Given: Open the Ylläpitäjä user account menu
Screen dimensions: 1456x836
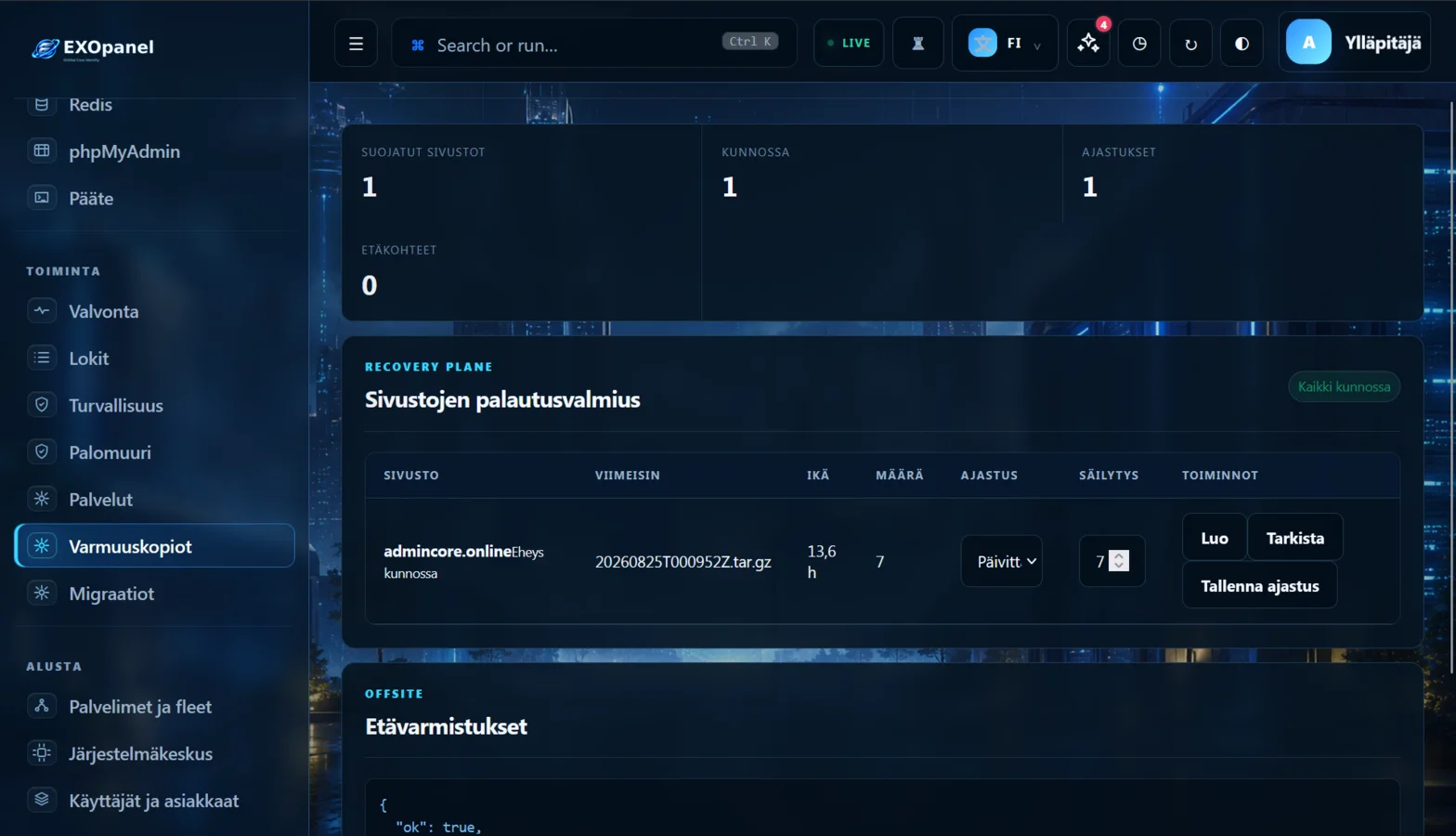Looking at the screenshot, I should (x=1354, y=43).
